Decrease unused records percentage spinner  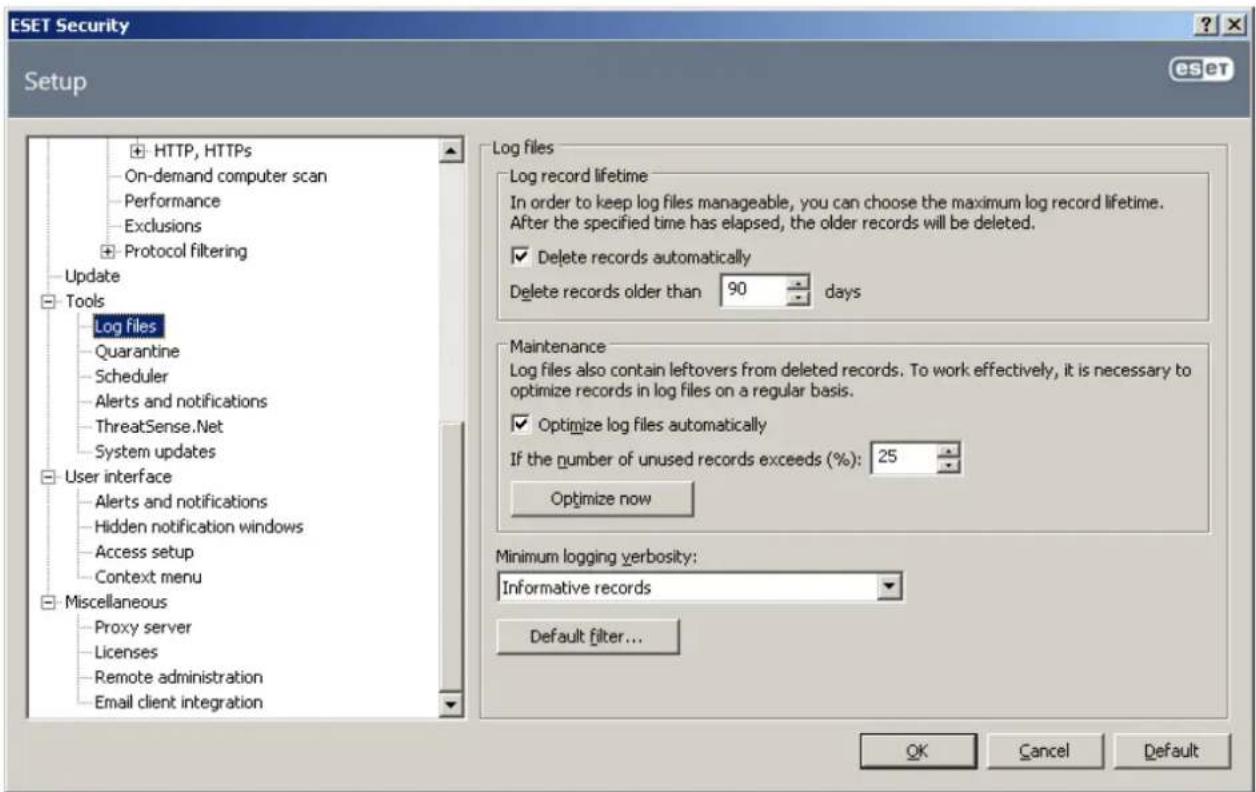949,466
